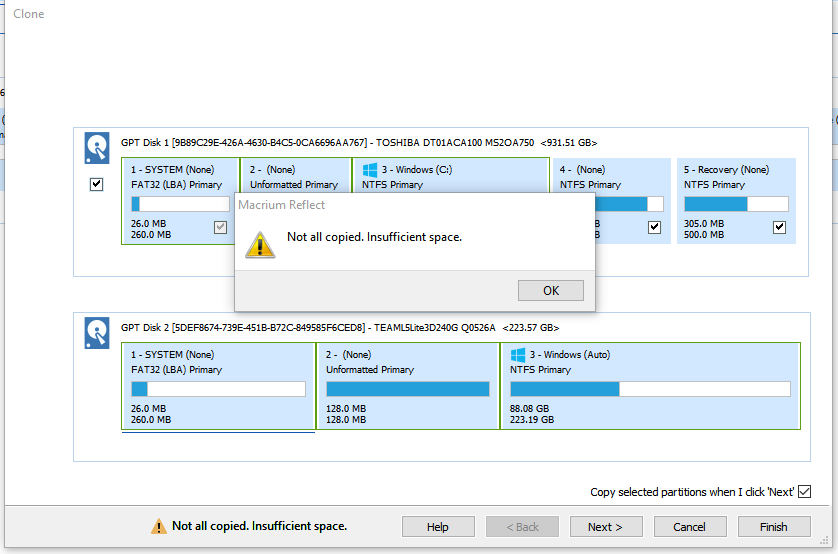Click the 'Macrium Reflect' dialog title
Viewport: 838px width, 554px height.
tap(281, 205)
